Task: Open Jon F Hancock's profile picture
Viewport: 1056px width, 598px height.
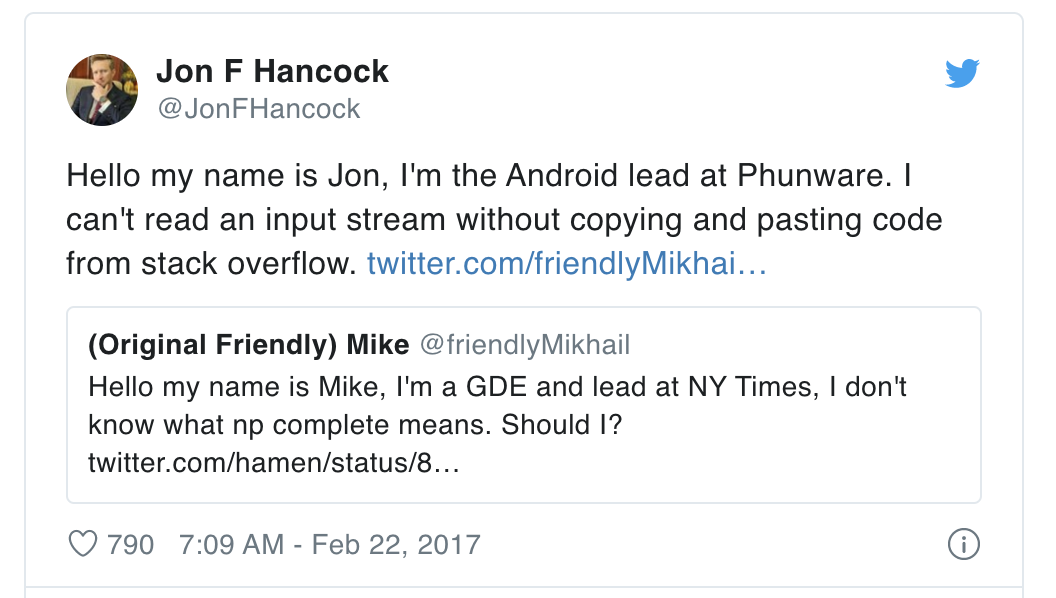Action: click(102, 90)
